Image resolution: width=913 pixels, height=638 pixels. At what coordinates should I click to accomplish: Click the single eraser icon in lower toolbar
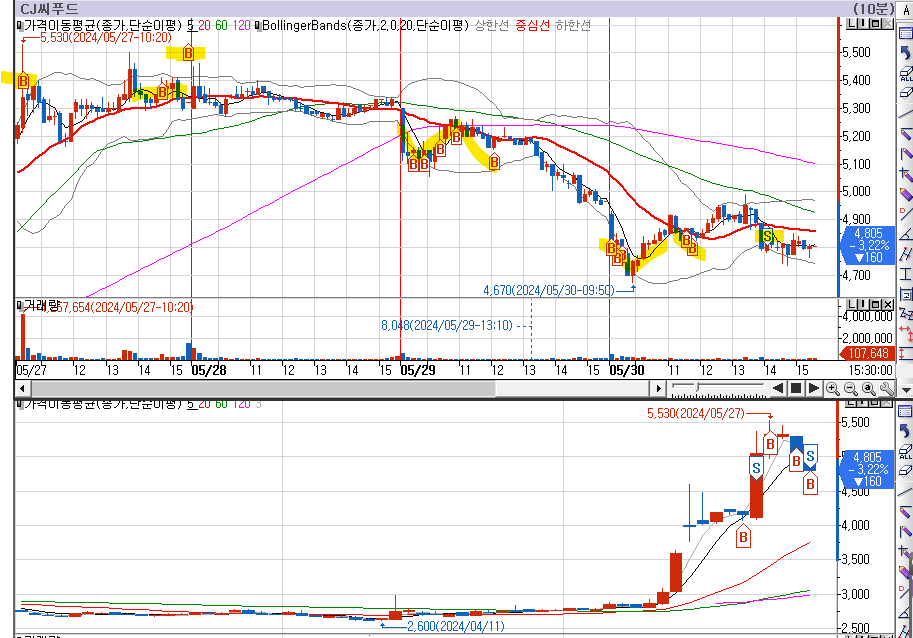(905, 470)
